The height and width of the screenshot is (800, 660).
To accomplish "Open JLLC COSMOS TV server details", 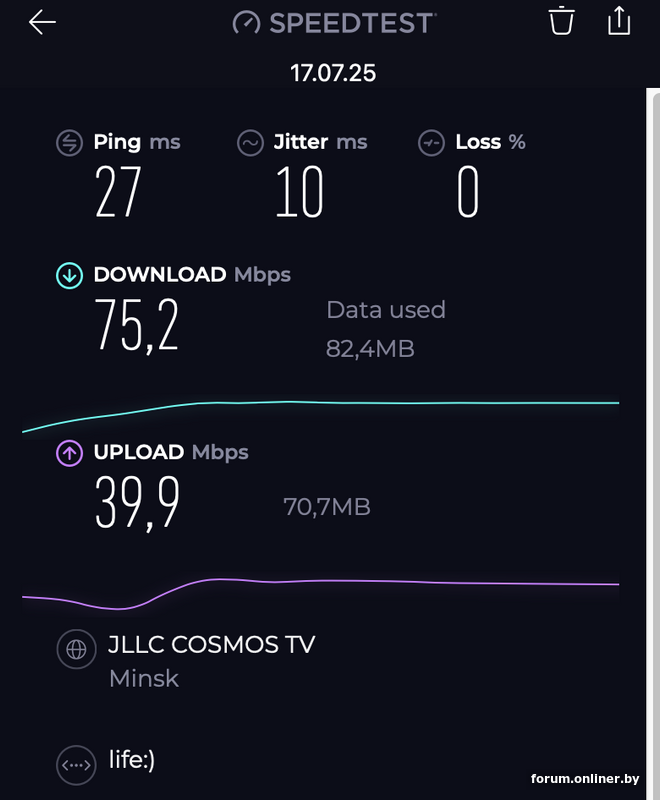I will pos(211,645).
